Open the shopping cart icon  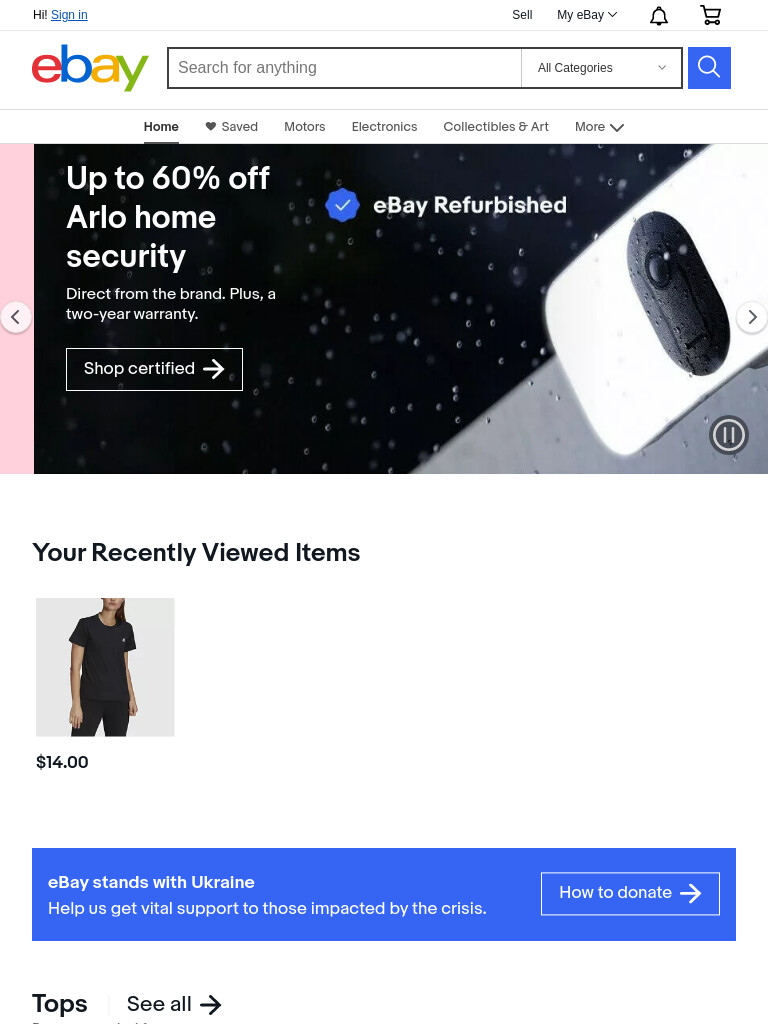click(711, 15)
